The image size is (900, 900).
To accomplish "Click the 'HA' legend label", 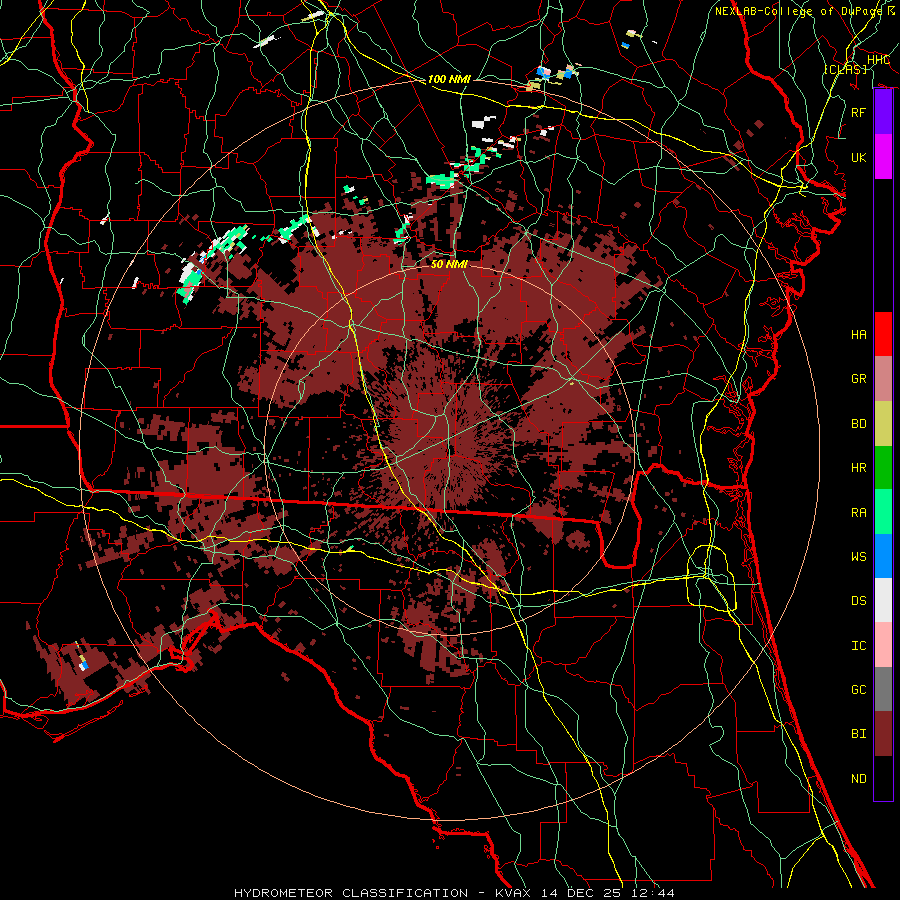I will [858, 335].
